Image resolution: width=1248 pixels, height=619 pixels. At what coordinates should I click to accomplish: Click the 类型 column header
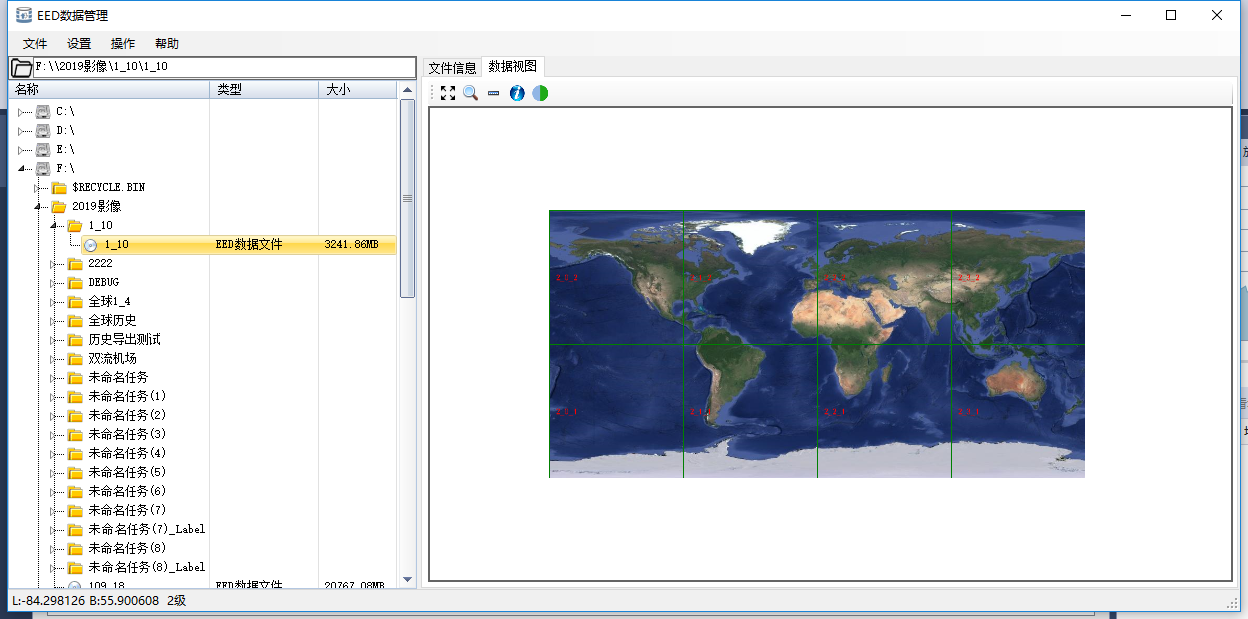230,90
